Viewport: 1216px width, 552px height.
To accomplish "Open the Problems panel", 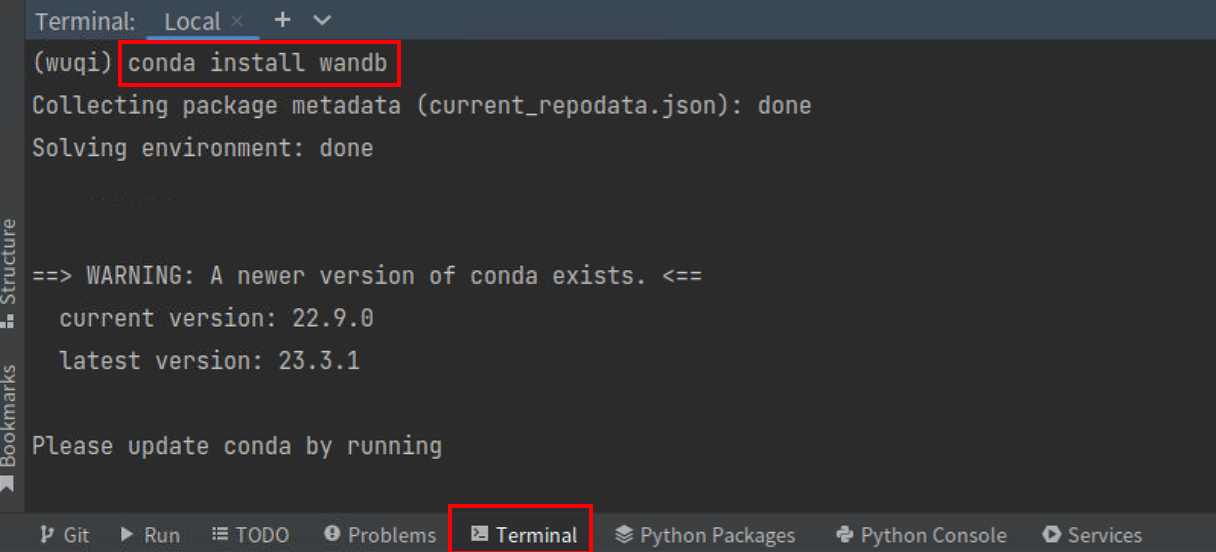I will [x=380, y=535].
